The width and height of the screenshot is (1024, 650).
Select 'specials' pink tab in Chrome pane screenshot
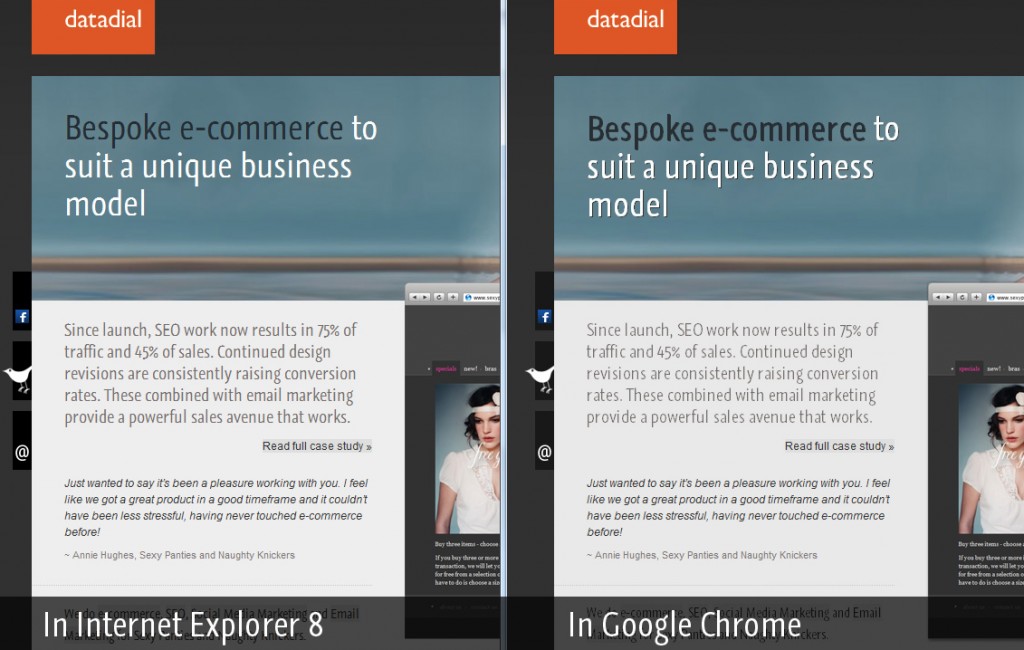tap(969, 368)
